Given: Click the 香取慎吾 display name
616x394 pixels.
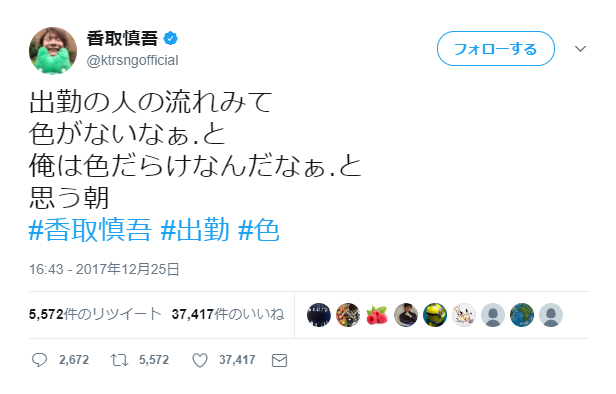Looking at the screenshot, I should (x=122, y=38).
